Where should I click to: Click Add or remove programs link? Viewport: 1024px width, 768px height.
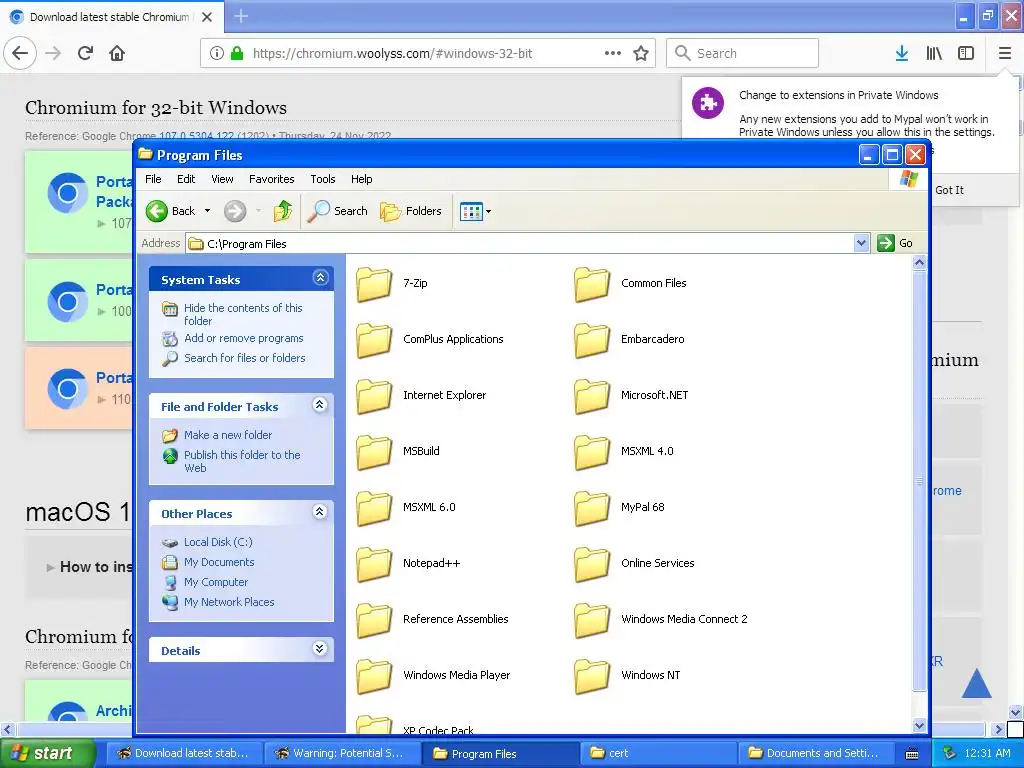(244, 338)
